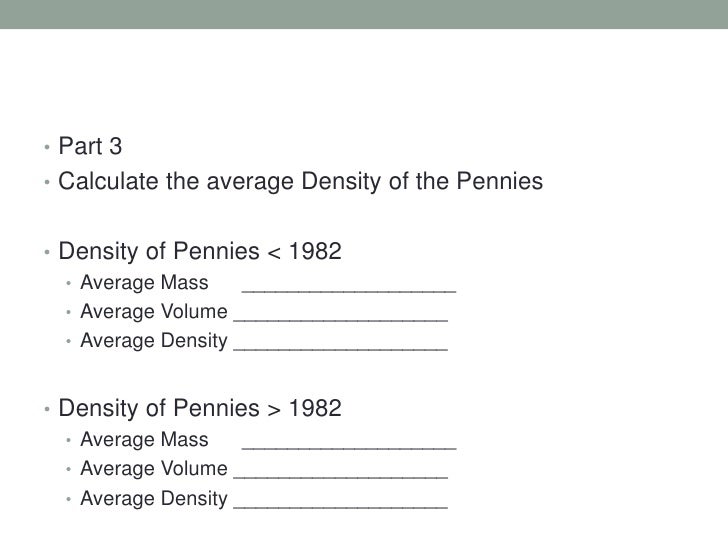The width and height of the screenshot is (728, 546).
Task: Click Average Mass blank under < 1982
Action: point(349,284)
